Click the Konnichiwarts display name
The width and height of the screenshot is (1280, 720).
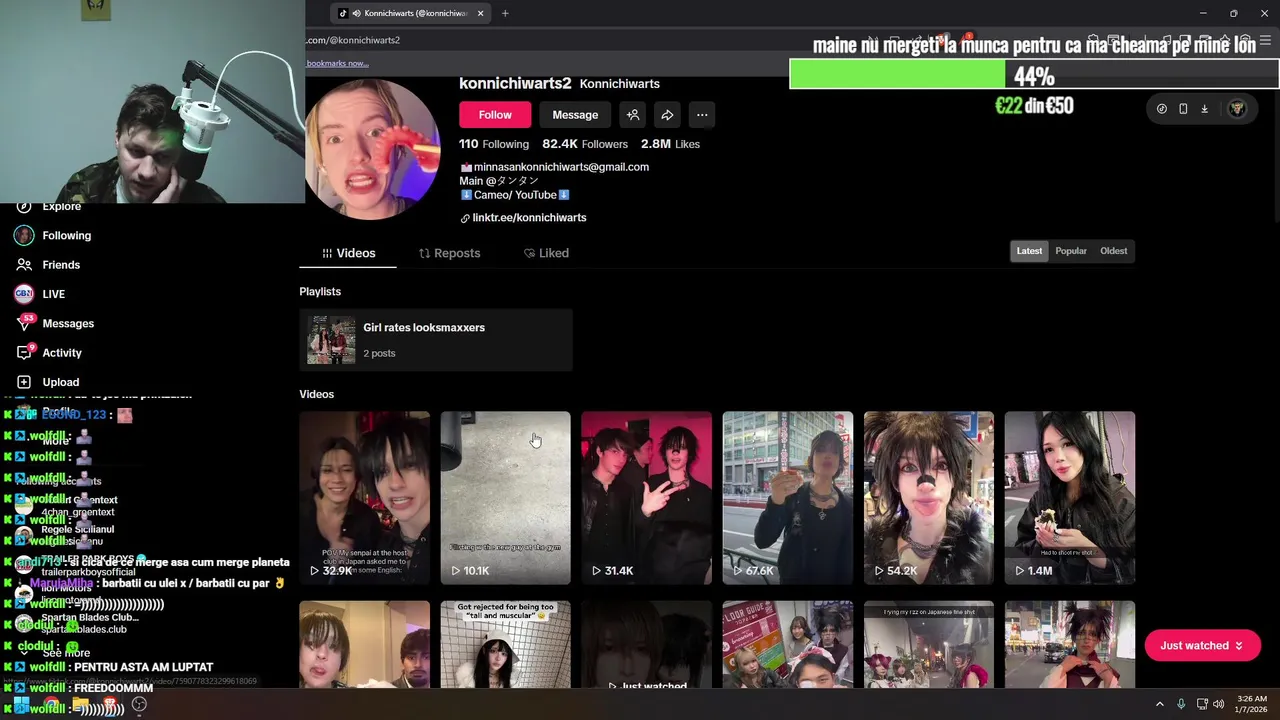(x=619, y=84)
